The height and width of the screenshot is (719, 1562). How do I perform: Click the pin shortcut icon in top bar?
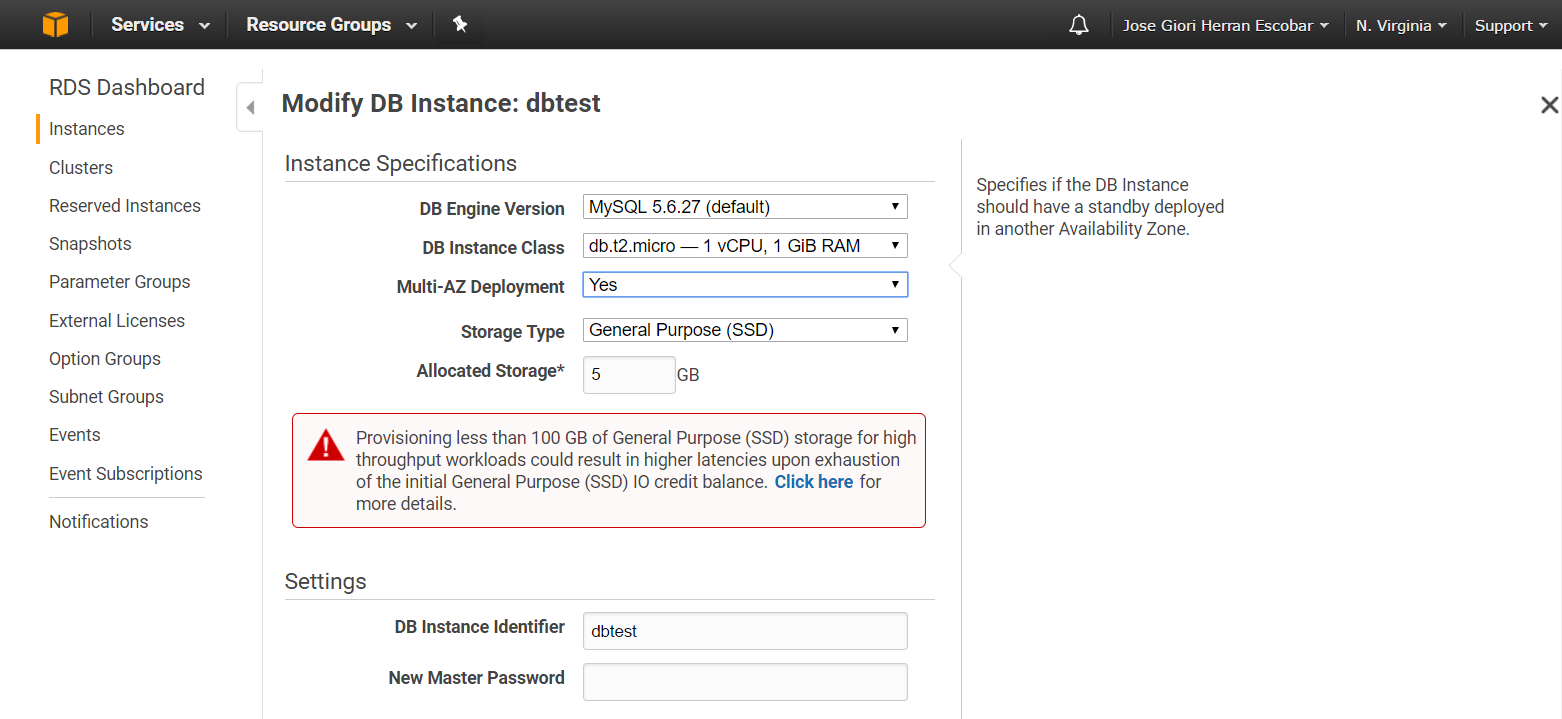point(460,24)
